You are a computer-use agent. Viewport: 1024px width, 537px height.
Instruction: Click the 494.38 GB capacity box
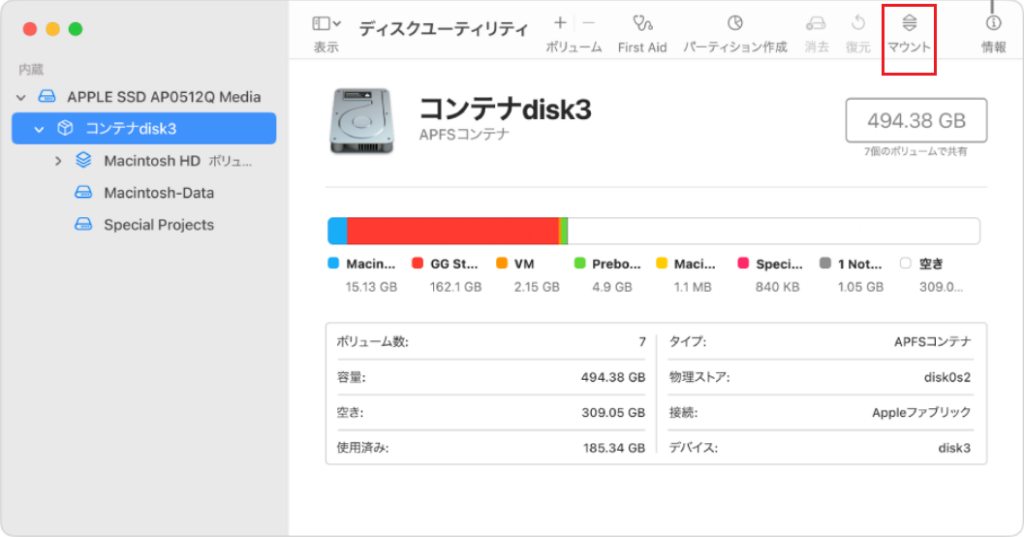point(916,120)
